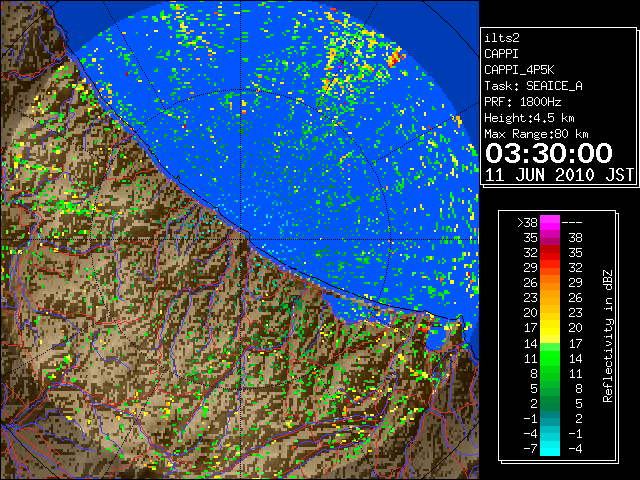
Task: Click the 'PRF: 1800Hz' text
Action: point(522,102)
